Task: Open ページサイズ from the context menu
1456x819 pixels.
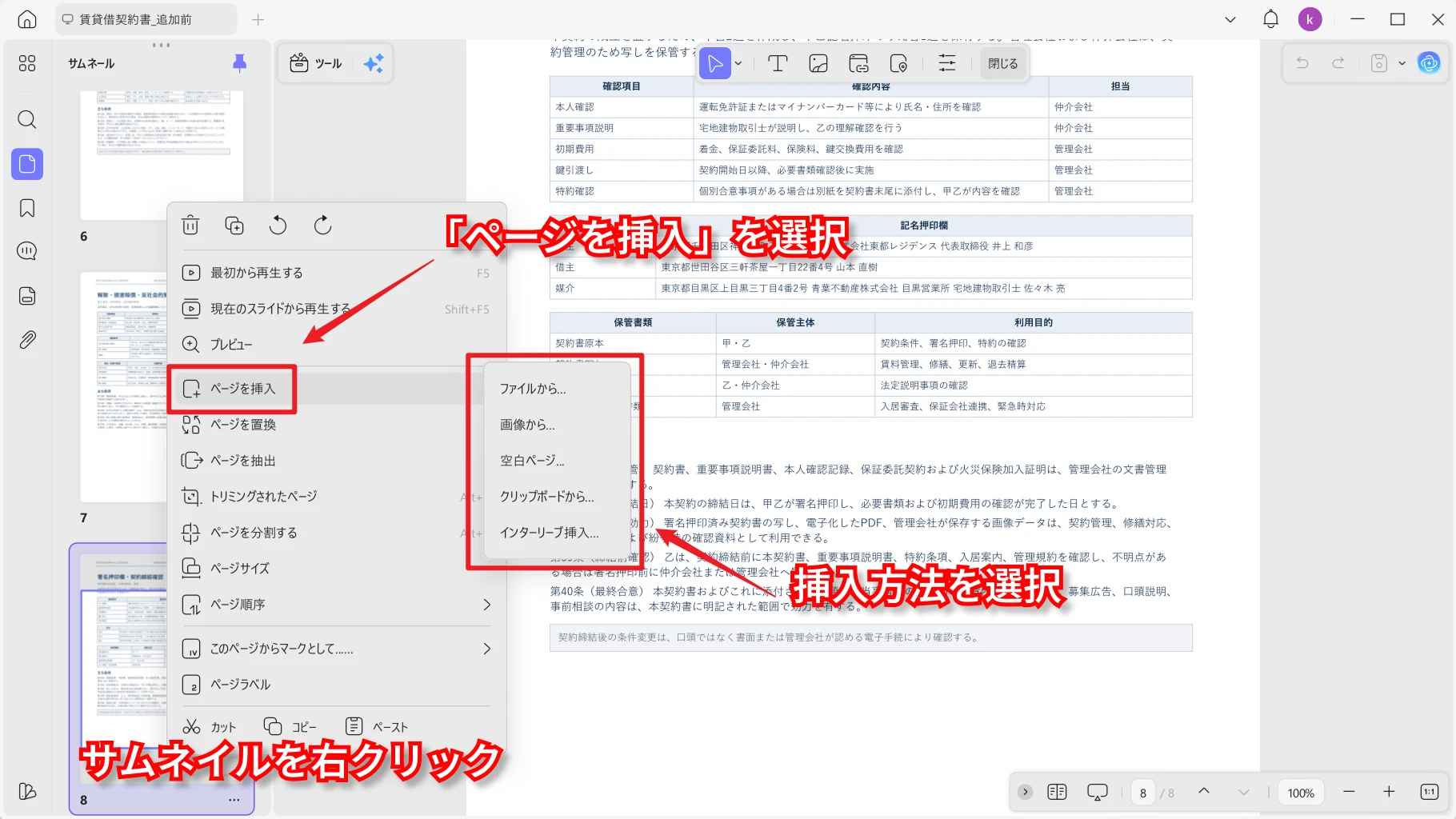Action: pyautogui.click(x=336, y=569)
